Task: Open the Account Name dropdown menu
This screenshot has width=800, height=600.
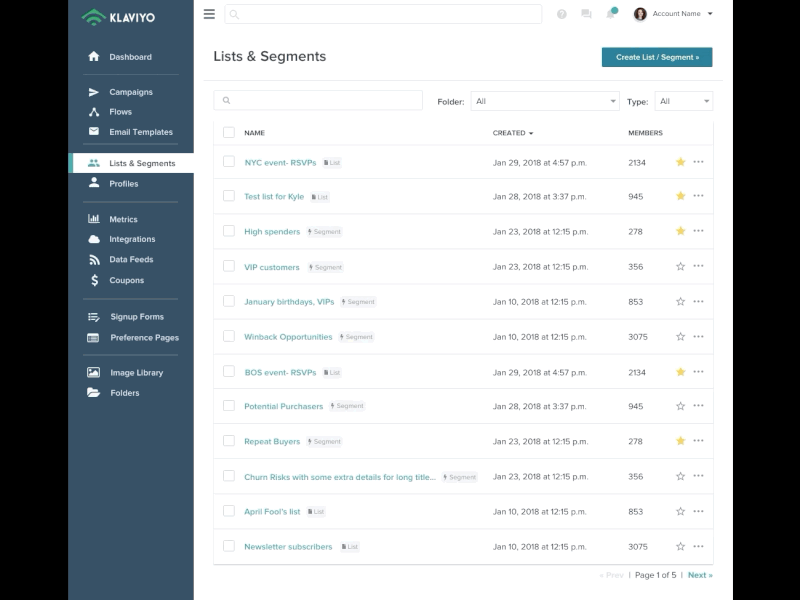Action: (x=674, y=14)
